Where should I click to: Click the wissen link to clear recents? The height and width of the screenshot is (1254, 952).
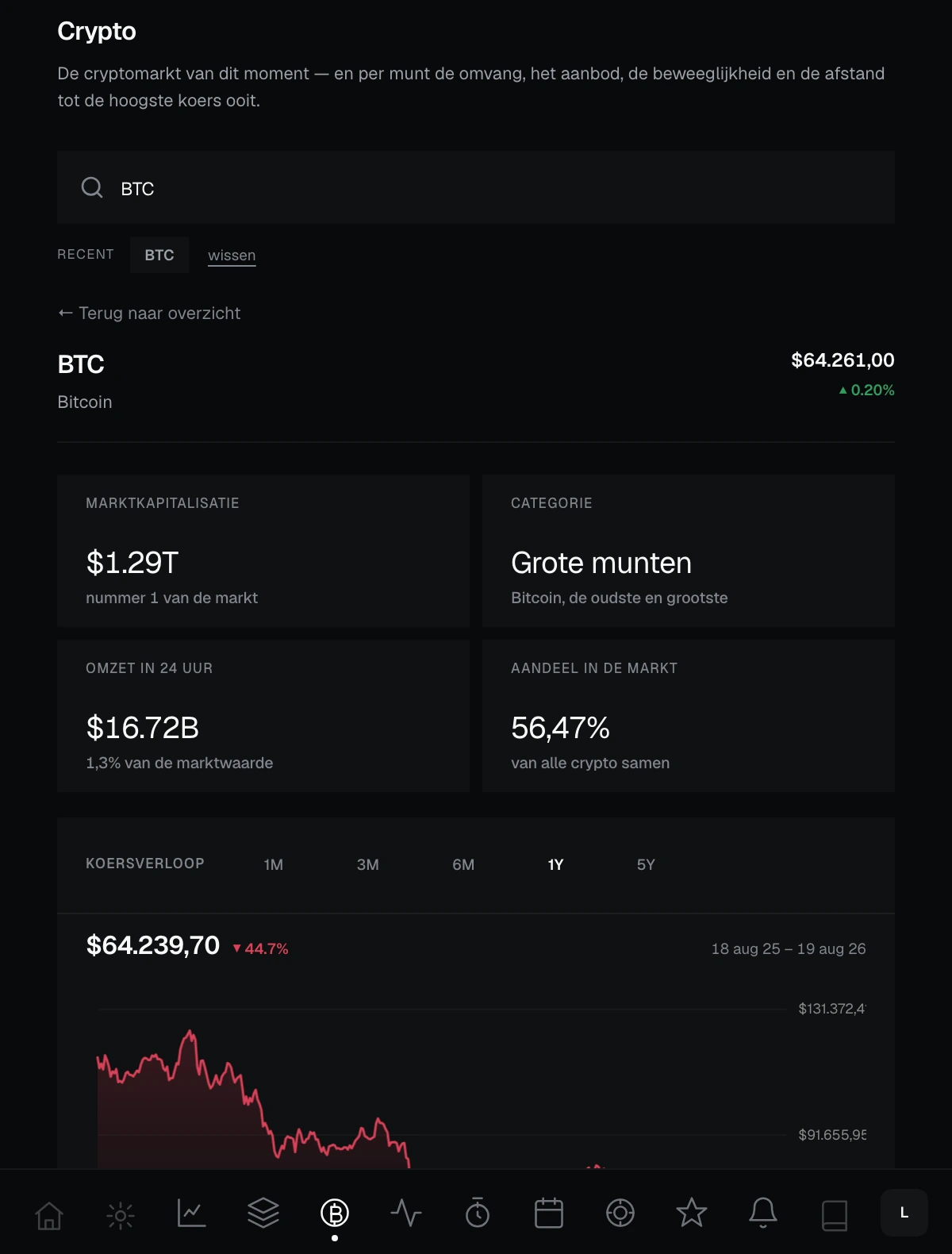(232, 256)
